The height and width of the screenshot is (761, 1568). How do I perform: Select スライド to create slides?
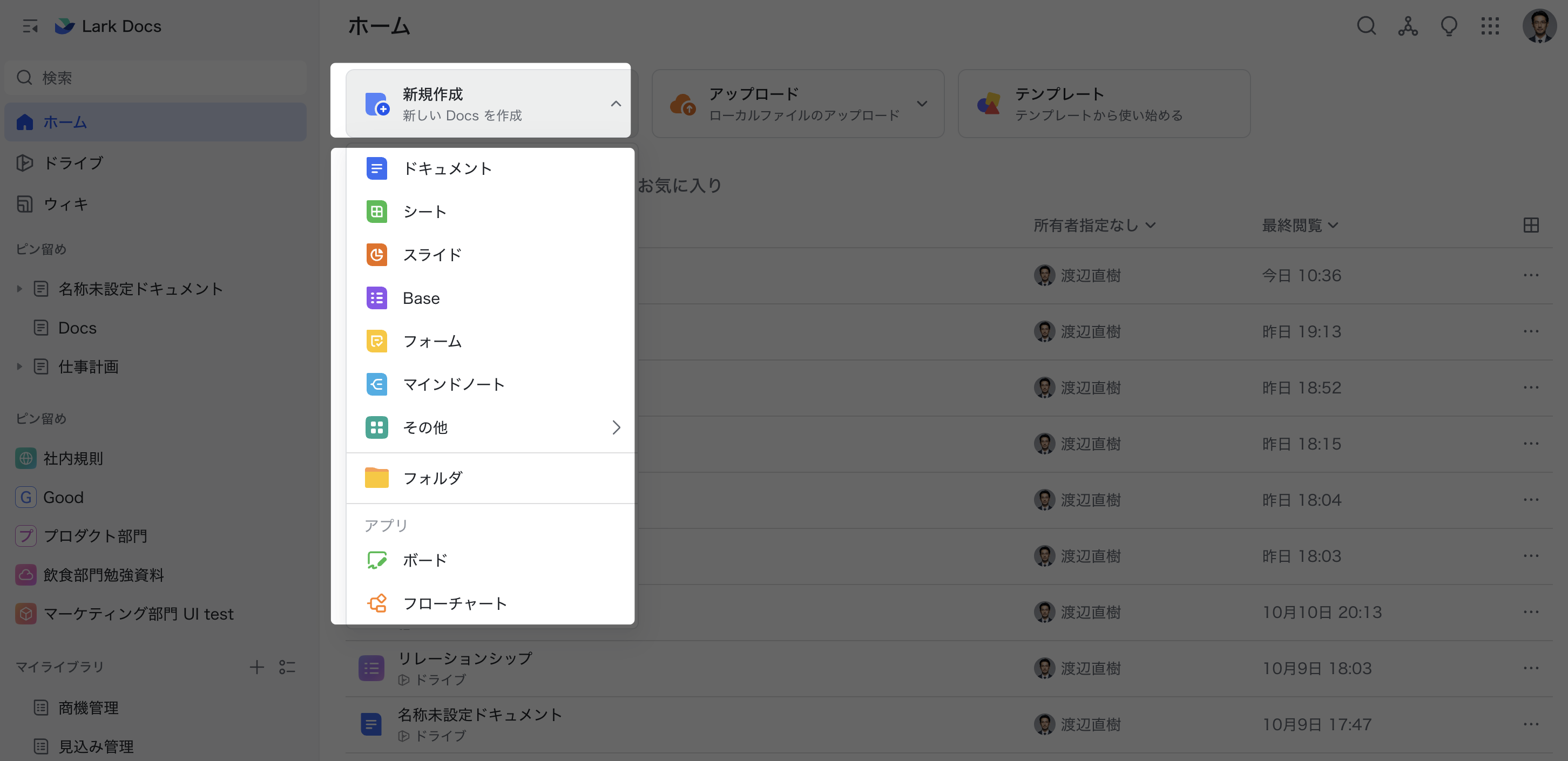tap(432, 255)
